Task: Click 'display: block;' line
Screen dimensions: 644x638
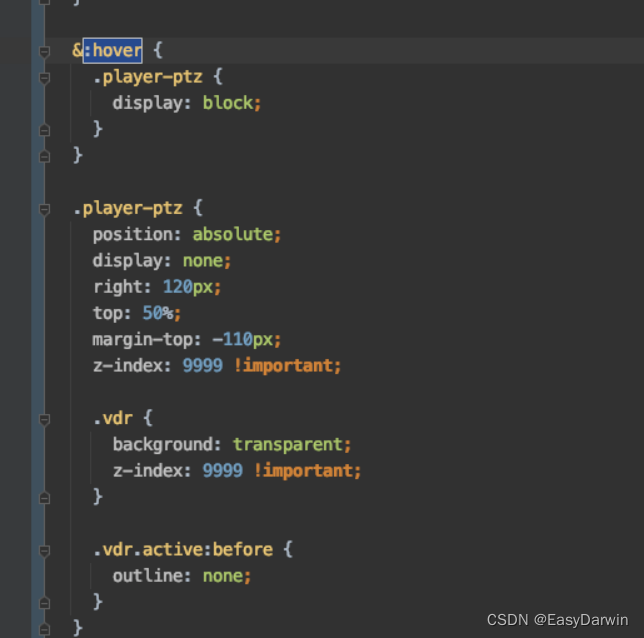Action: [187, 103]
